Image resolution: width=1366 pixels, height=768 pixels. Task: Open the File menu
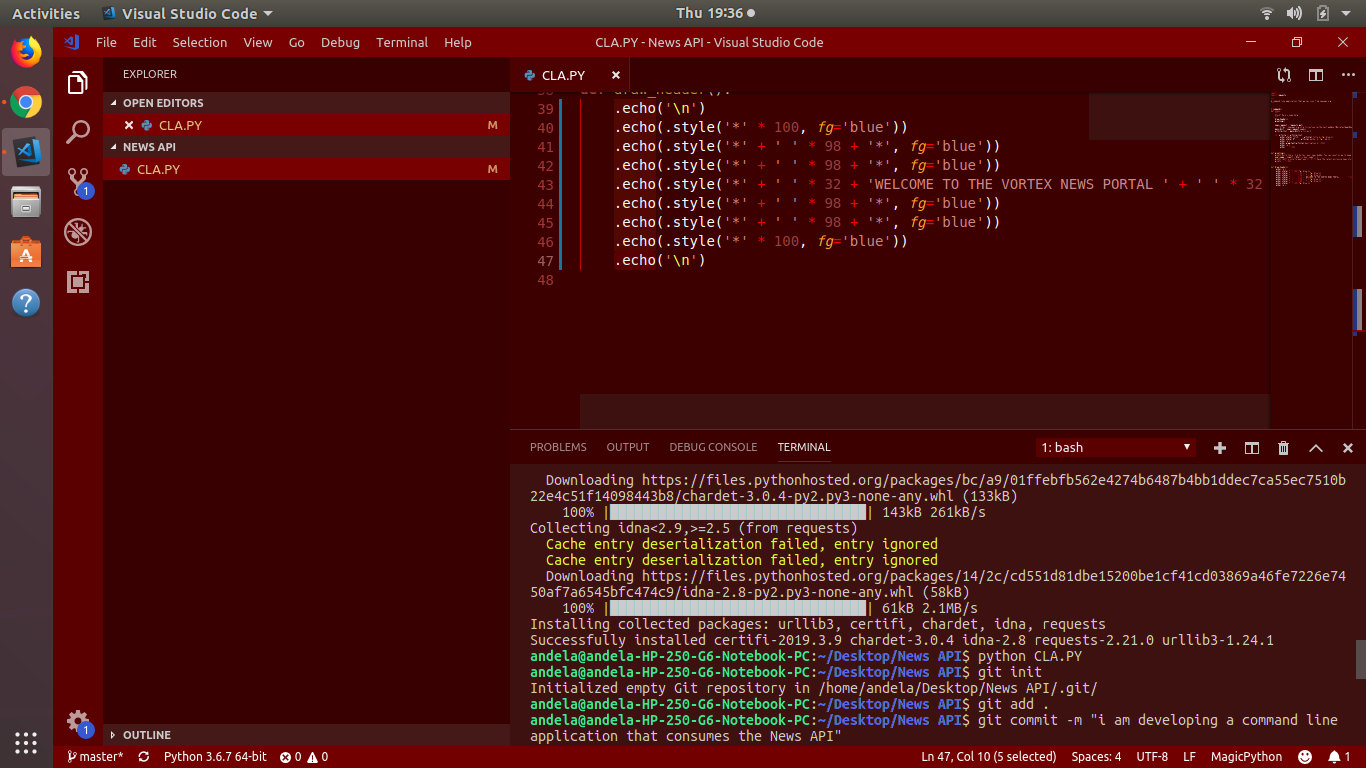pos(106,42)
